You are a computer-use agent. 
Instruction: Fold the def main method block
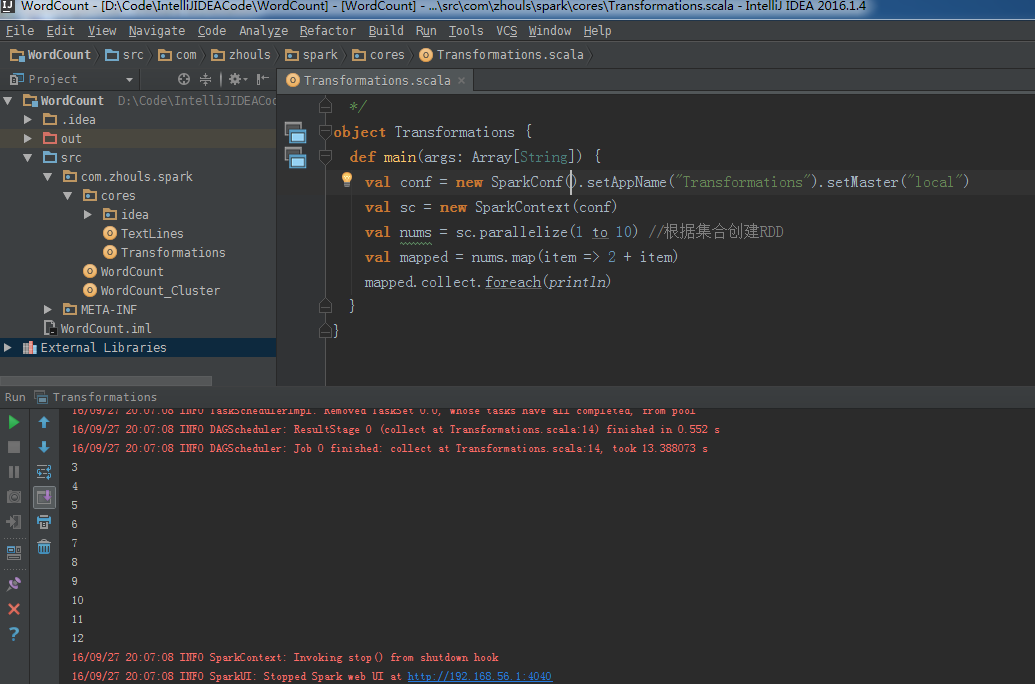point(325,156)
